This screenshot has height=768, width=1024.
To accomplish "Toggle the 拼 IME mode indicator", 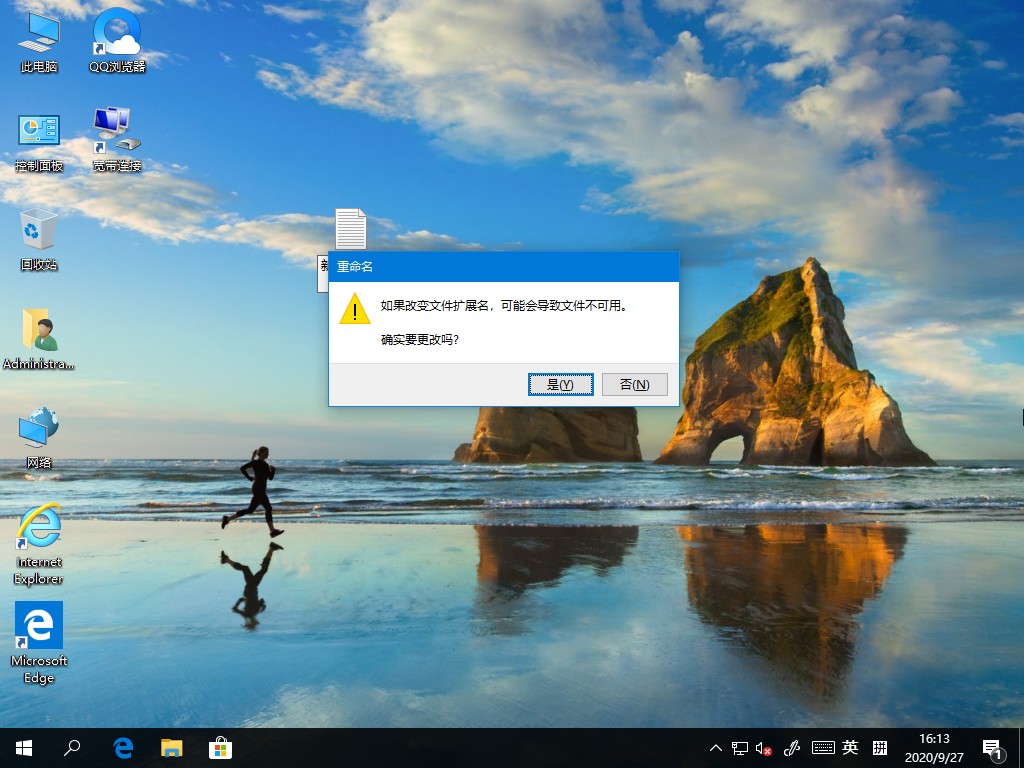I will click(878, 747).
